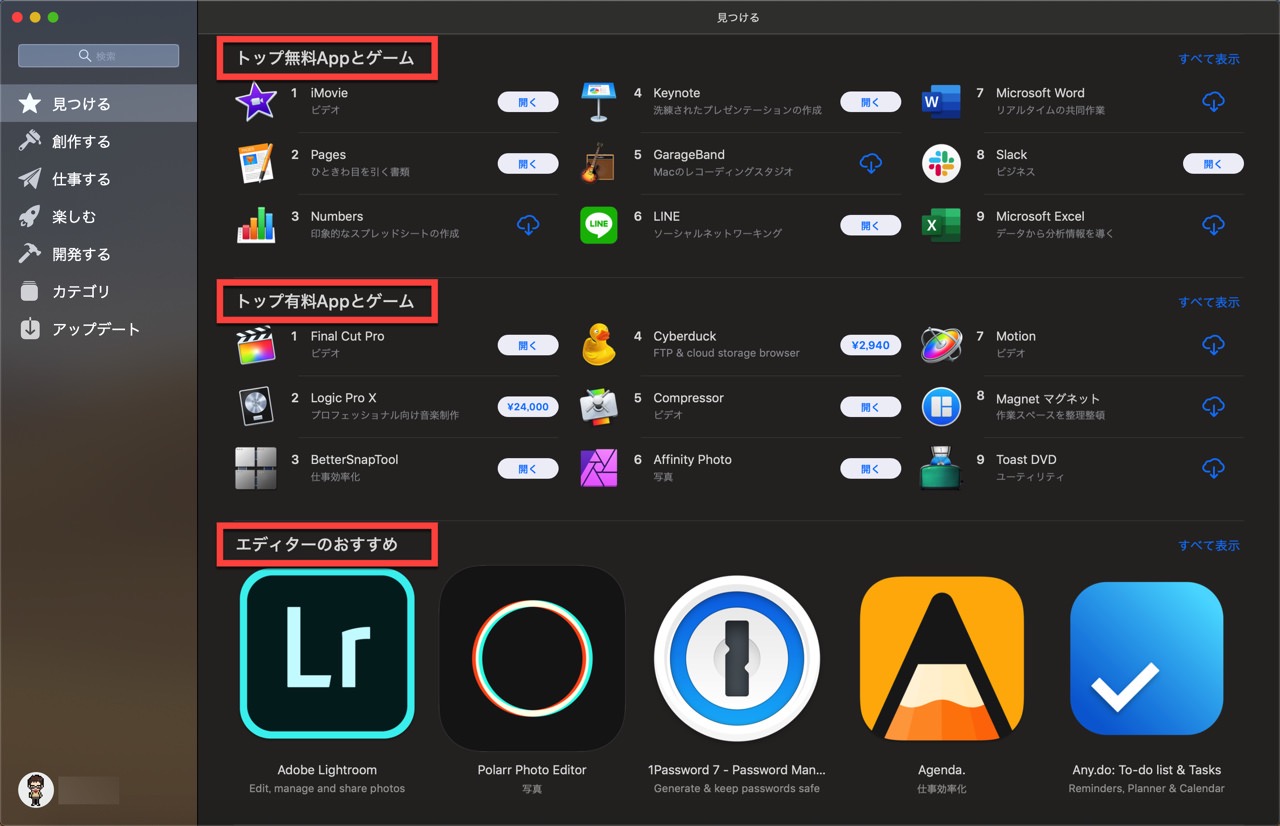
Task: Select the Affinity Photo icon
Action: click(x=598, y=468)
